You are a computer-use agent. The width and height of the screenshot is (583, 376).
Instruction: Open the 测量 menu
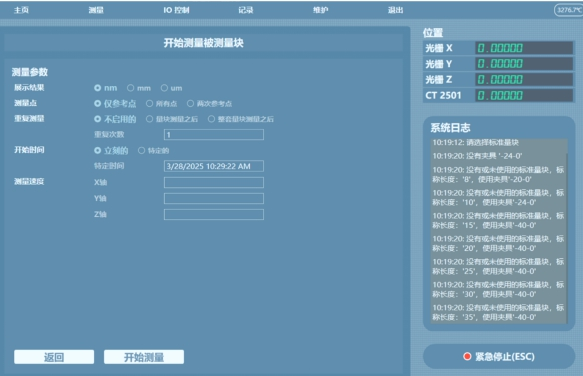(x=96, y=10)
